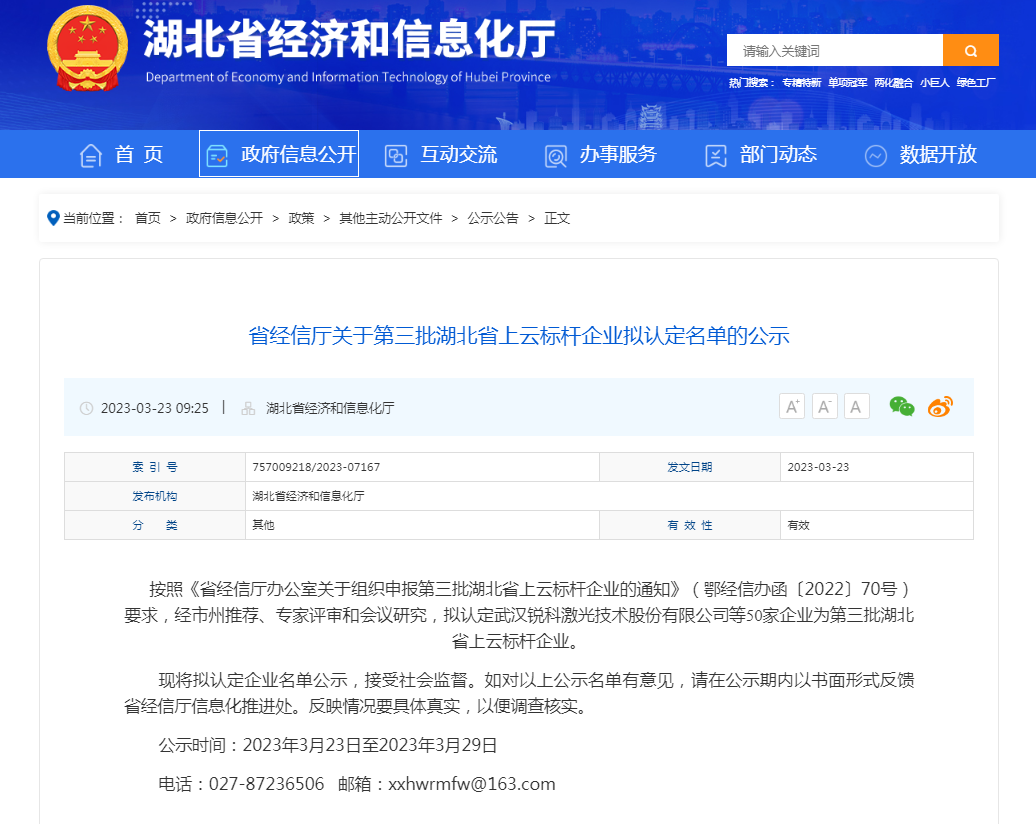Open 首页 home navigation tab
Viewport: 1036px width, 824px height.
click(122, 155)
